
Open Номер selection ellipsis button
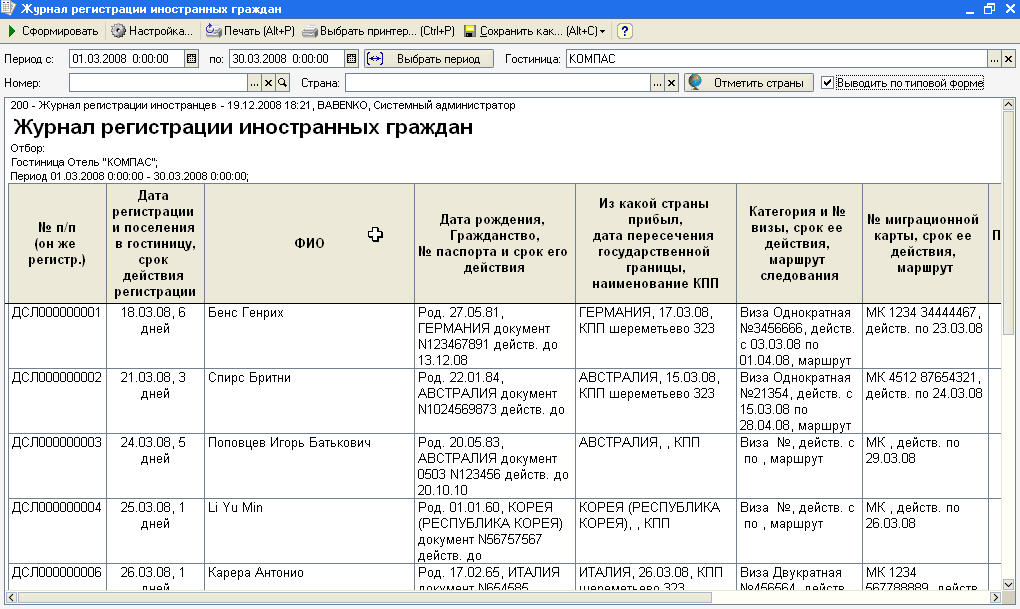tap(254, 83)
